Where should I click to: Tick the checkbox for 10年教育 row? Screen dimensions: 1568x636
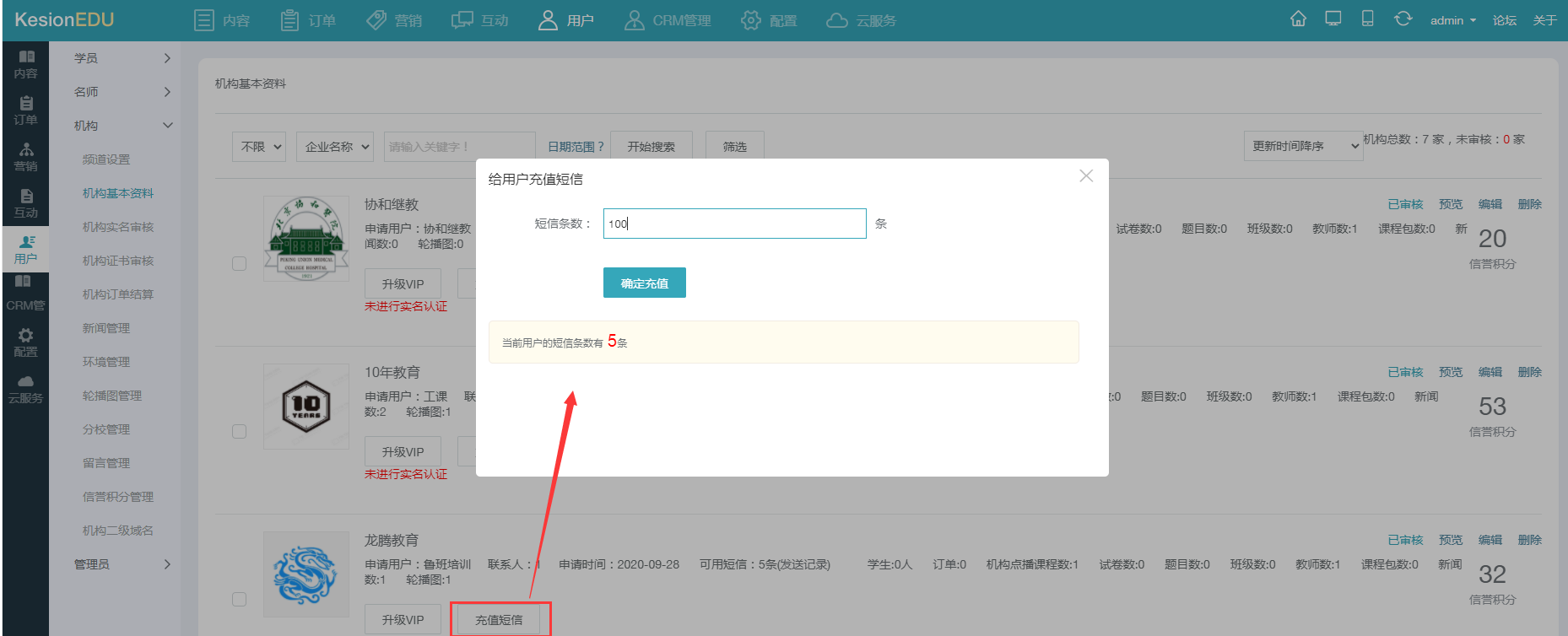point(239,431)
